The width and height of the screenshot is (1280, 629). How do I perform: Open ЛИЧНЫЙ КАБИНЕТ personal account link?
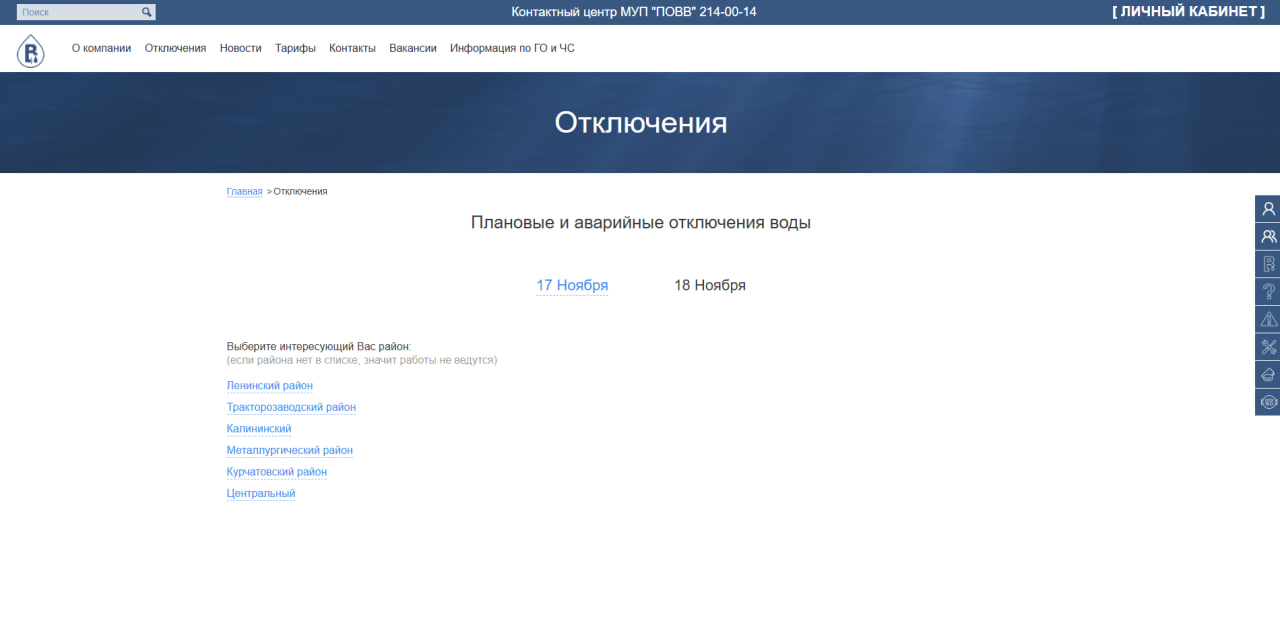coord(1188,12)
